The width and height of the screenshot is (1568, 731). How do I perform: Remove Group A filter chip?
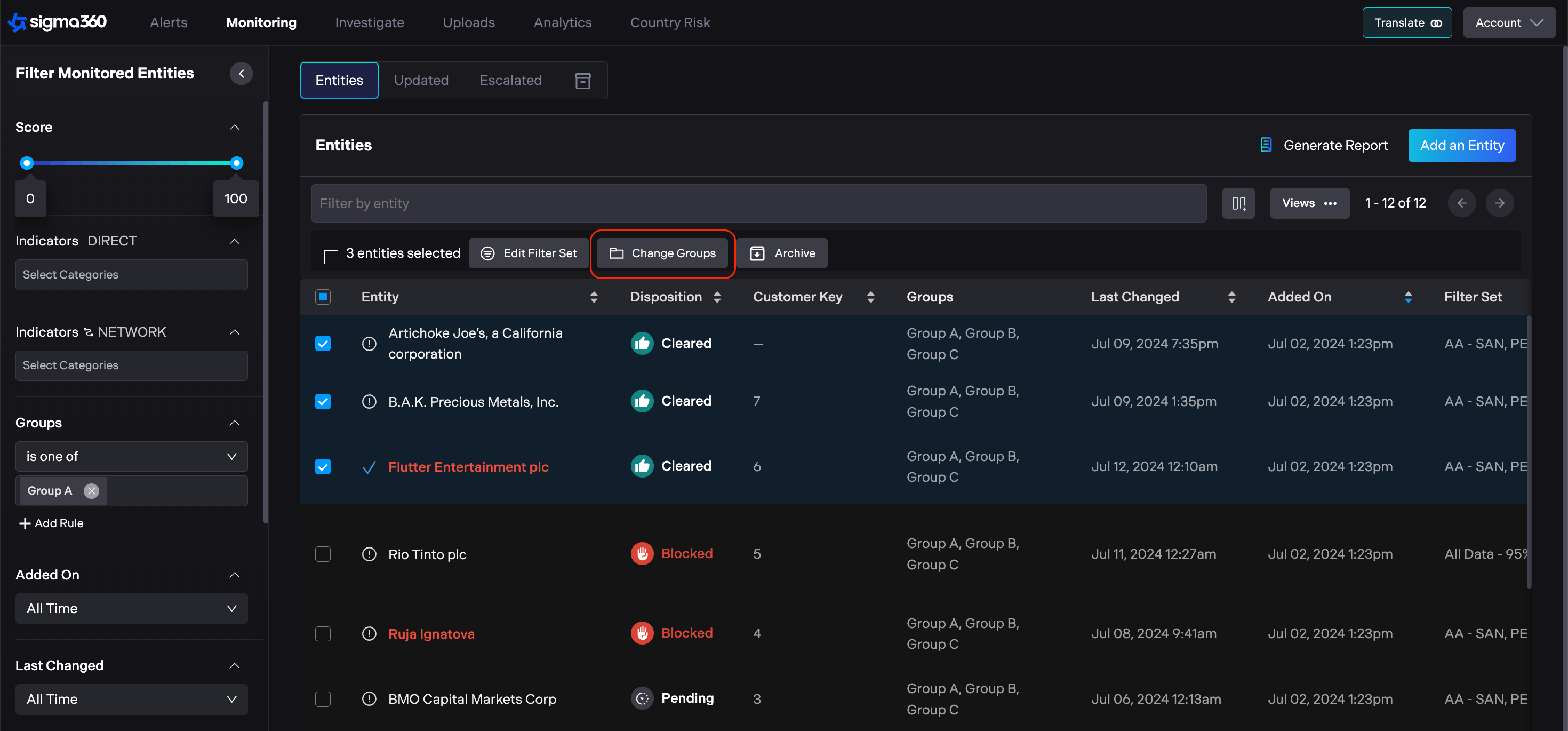[x=91, y=490]
